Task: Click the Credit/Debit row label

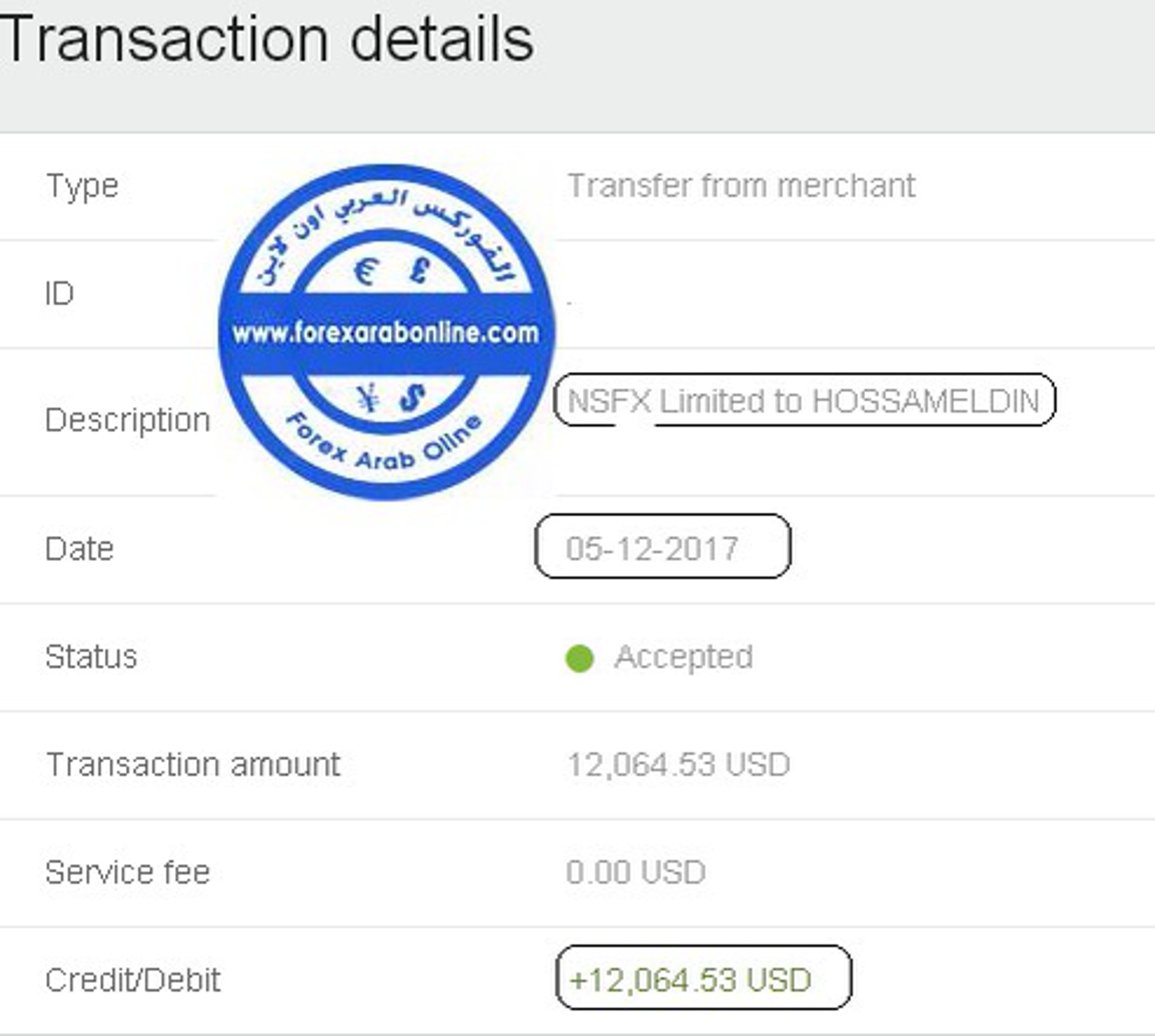Action: 132,980
